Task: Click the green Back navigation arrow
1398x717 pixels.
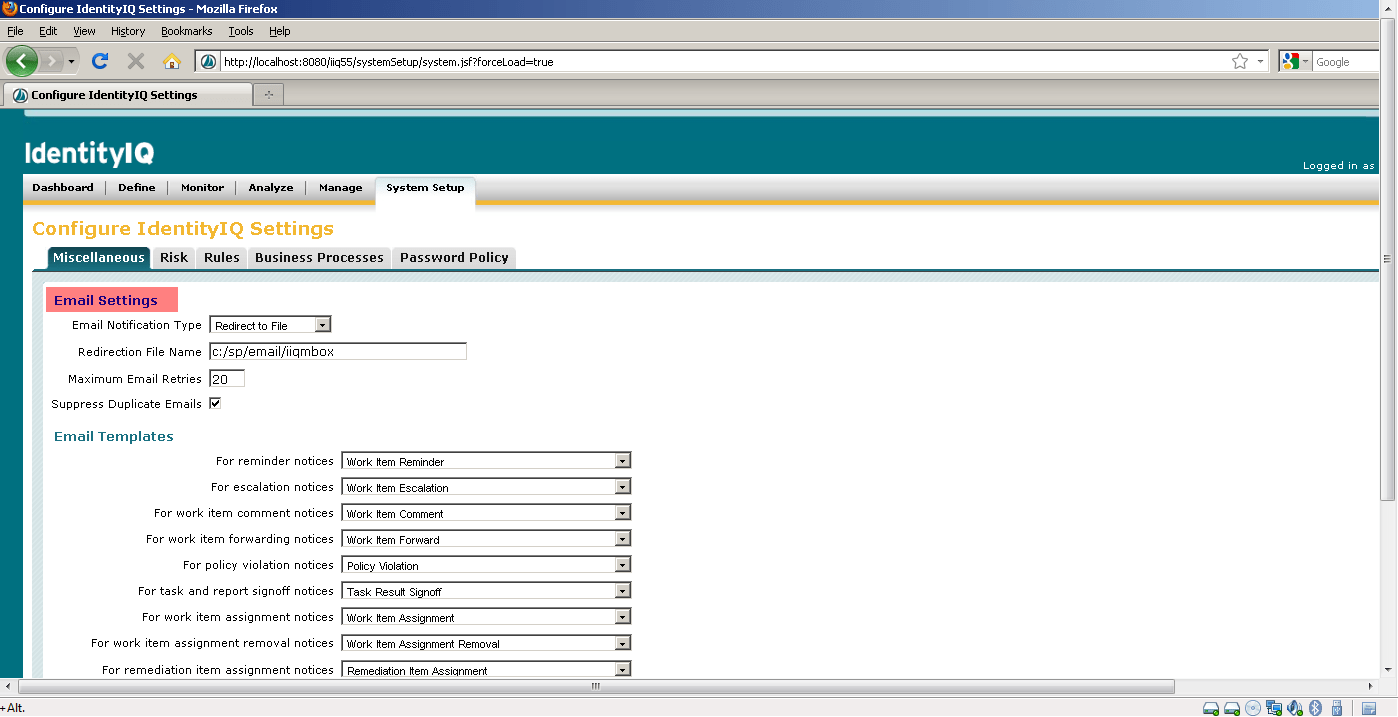Action: (21, 61)
